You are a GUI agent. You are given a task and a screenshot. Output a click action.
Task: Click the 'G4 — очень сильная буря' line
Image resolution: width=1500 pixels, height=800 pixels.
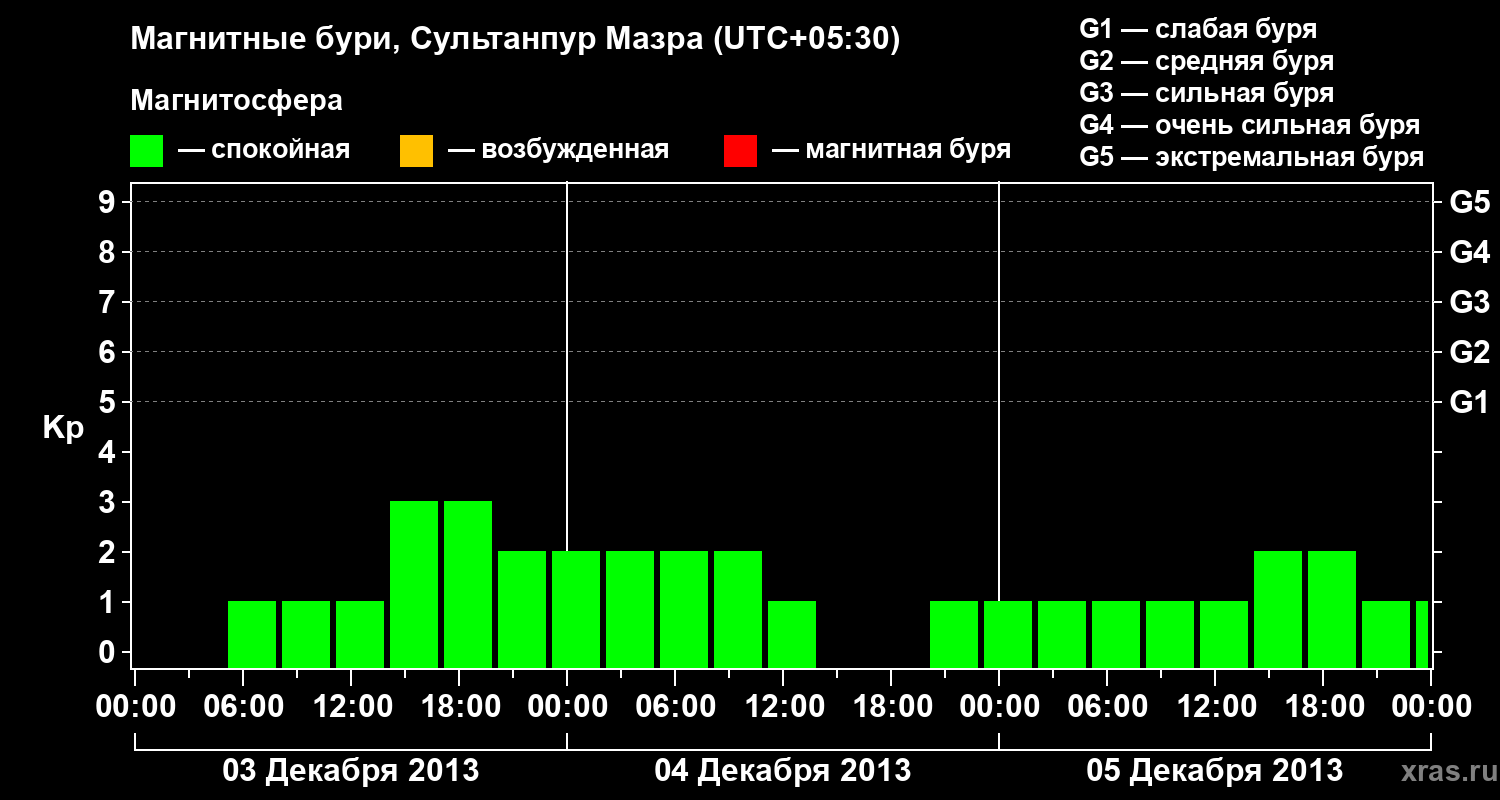(x=1250, y=125)
